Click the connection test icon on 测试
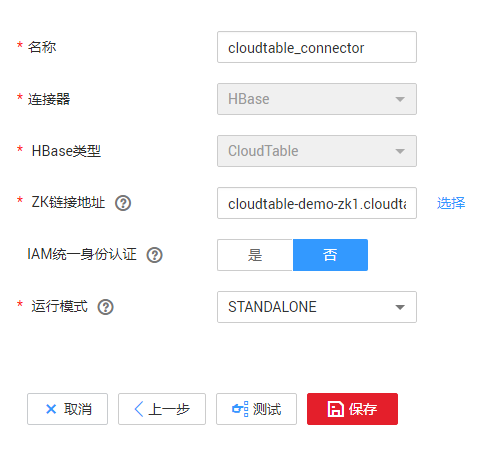The height and width of the screenshot is (451, 487). click(240, 409)
